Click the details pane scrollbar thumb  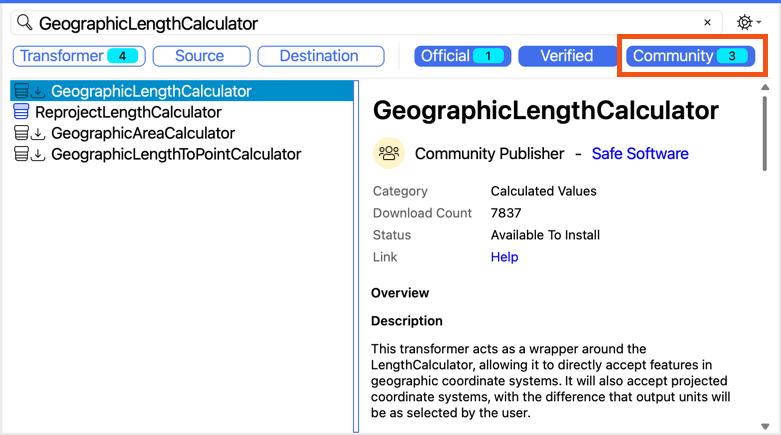tap(765, 134)
